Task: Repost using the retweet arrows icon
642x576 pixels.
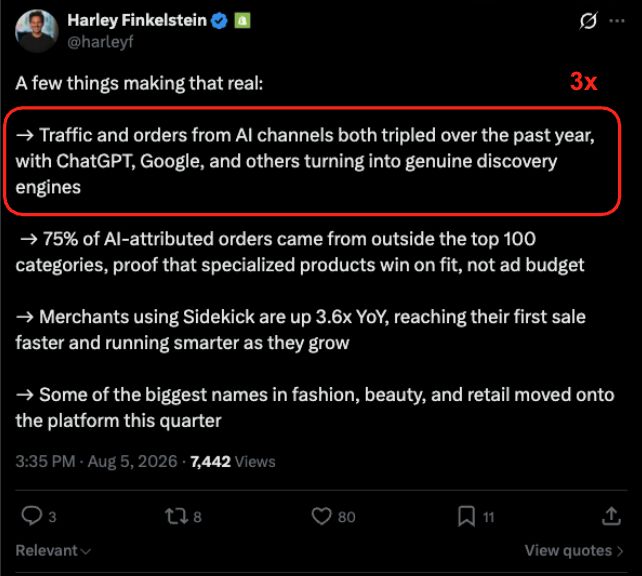Action: coord(176,516)
